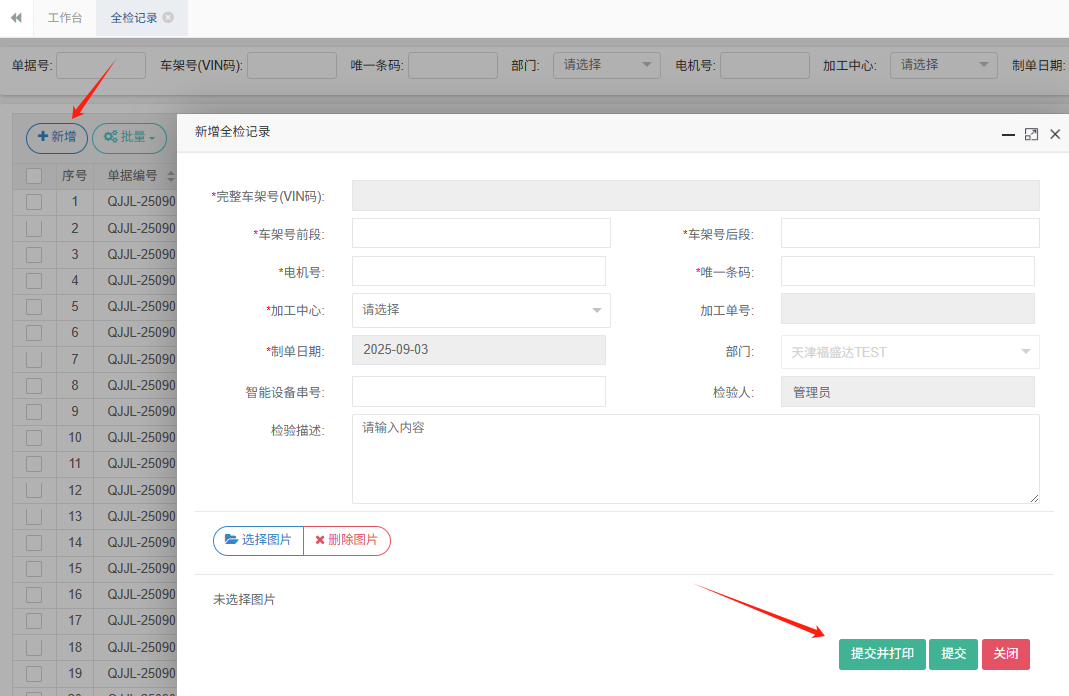Collapse sidebar with double-arrow icon
Viewport: 1069px width, 696px height.
pos(16,18)
